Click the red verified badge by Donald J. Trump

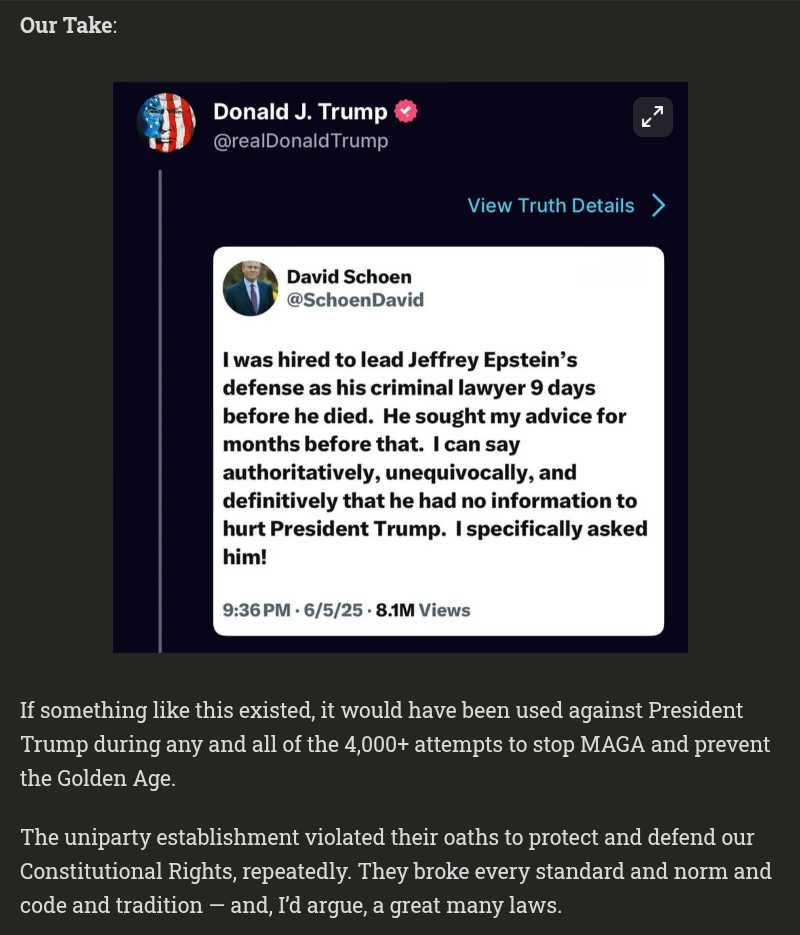pyautogui.click(x=405, y=112)
